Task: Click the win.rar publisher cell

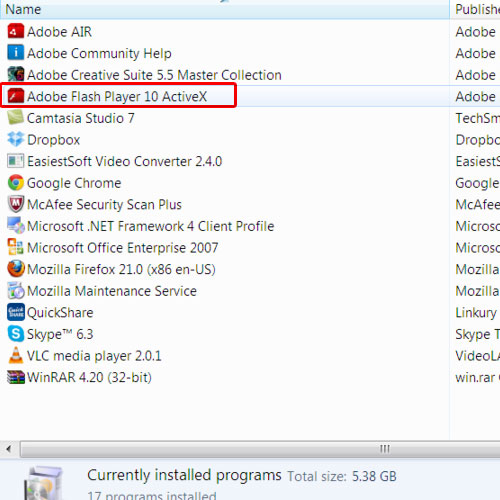Action: tap(478, 377)
